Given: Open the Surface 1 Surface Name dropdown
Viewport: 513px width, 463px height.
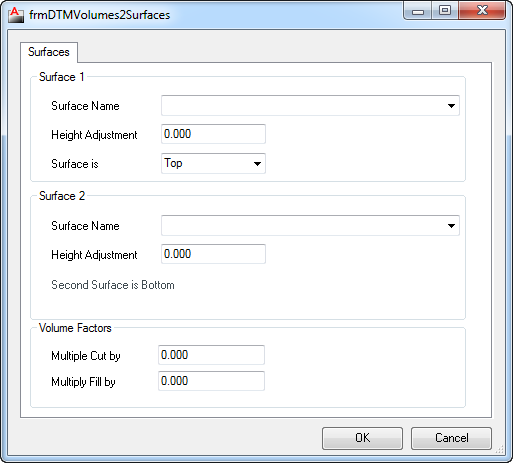Looking at the screenshot, I should coord(310,106).
